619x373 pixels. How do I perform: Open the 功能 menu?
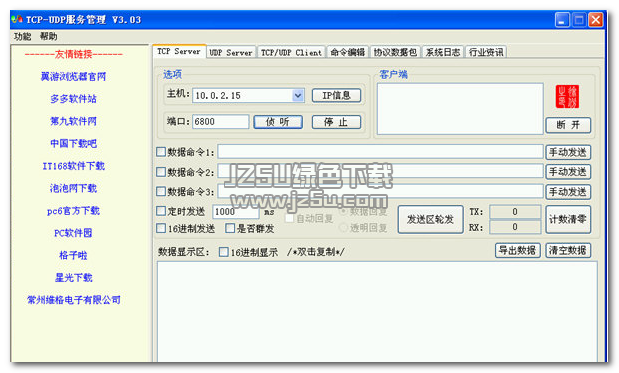[x=22, y=36]
